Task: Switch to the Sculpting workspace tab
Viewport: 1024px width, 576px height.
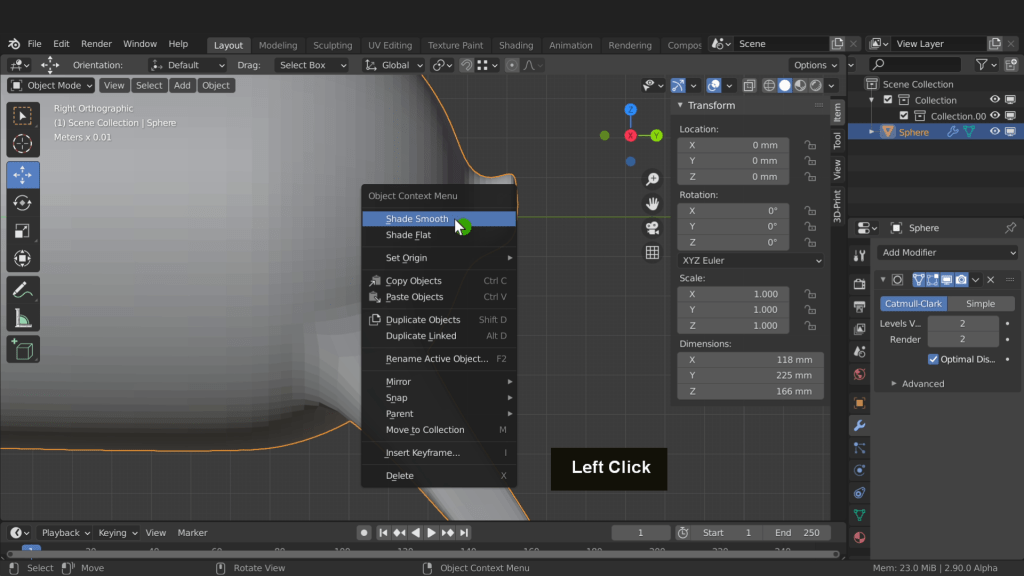Action: [332, 45]
